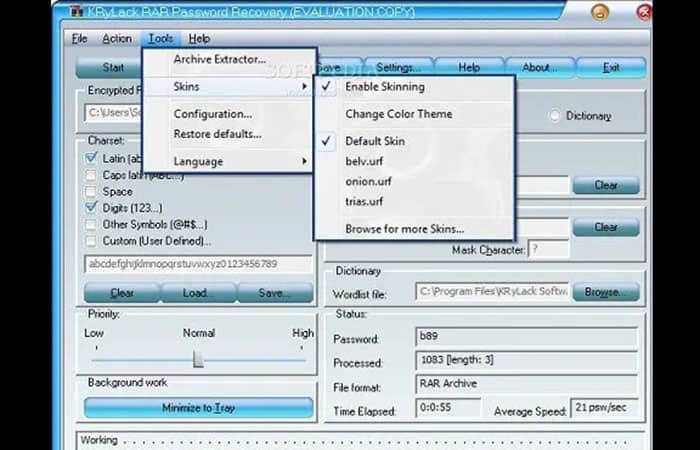Open the File menu

(x=79, y=39)
